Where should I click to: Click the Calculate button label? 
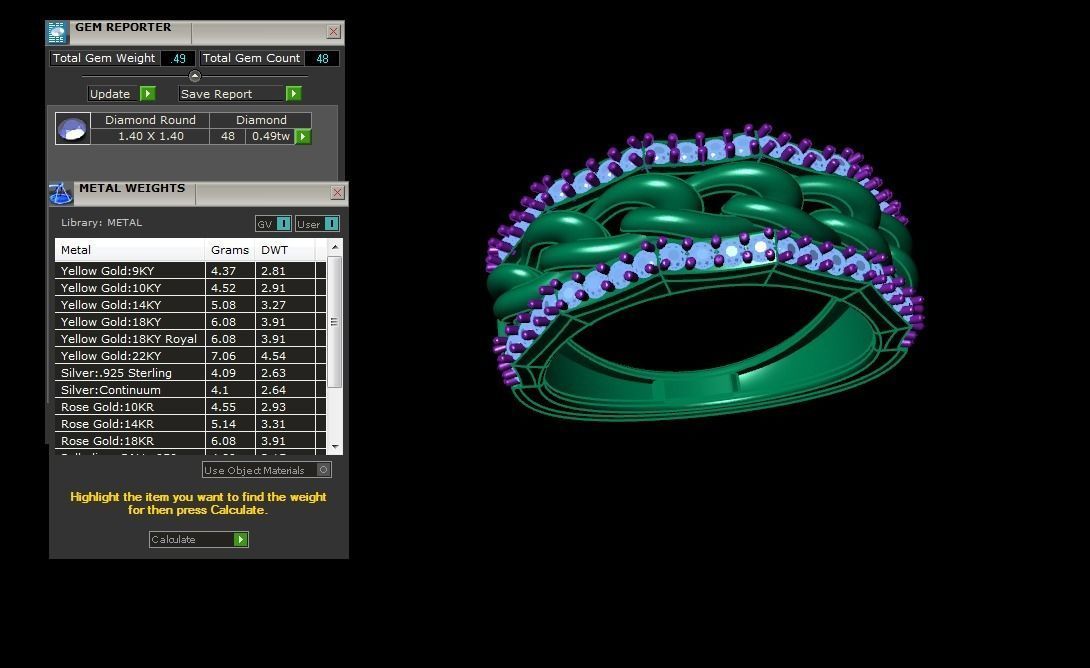click(173, 539)
